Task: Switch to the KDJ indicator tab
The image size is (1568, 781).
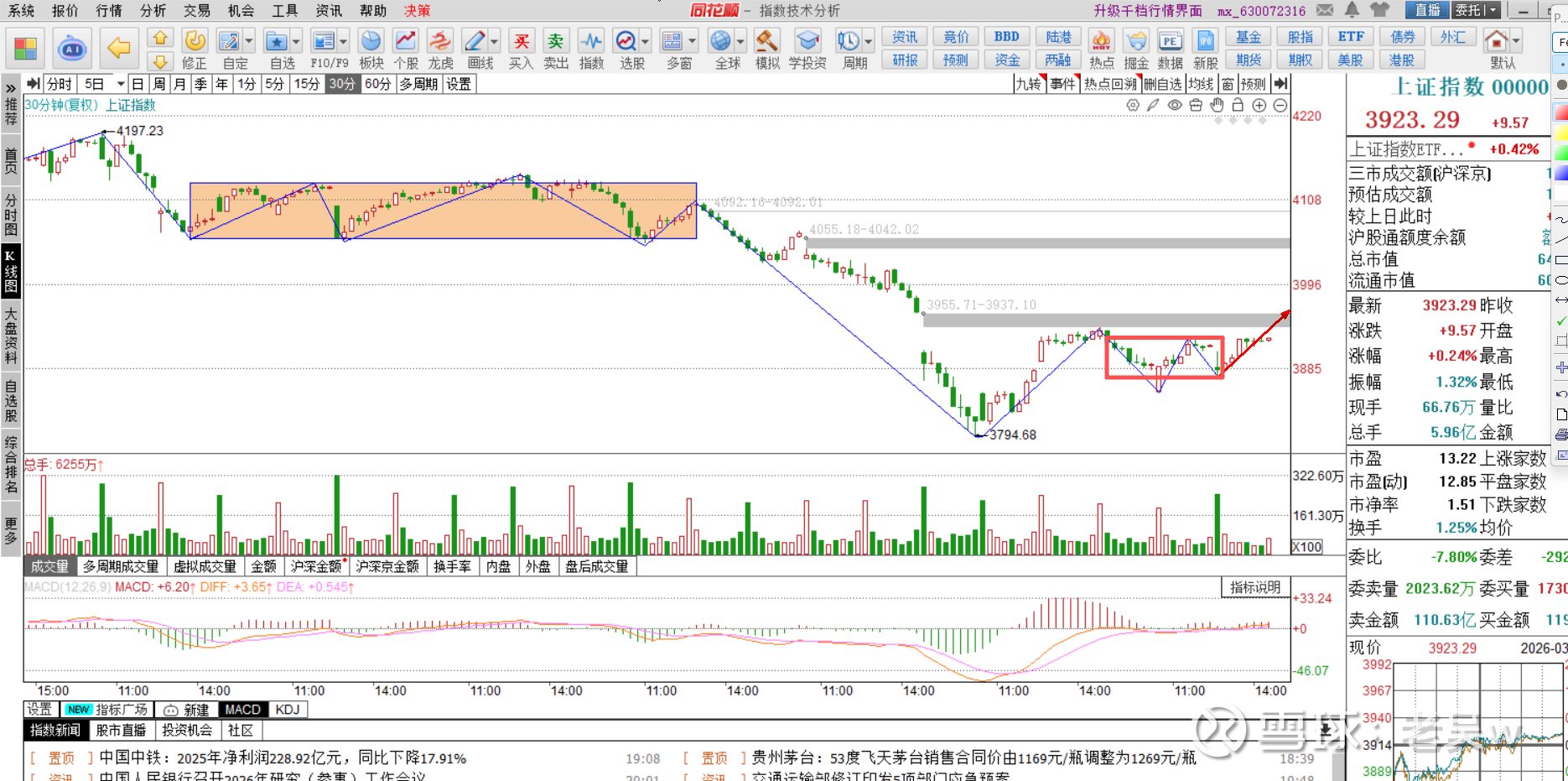Action: click(x=288, y=710)
